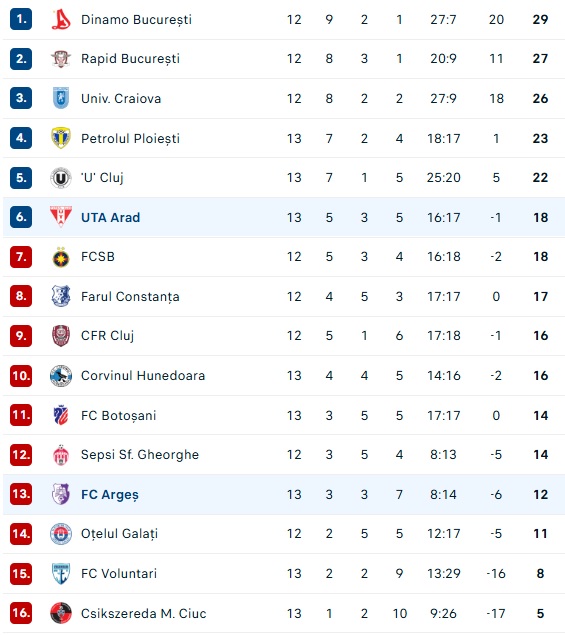
Task: Click the blue rank 1 position badge
Action: 21,19
